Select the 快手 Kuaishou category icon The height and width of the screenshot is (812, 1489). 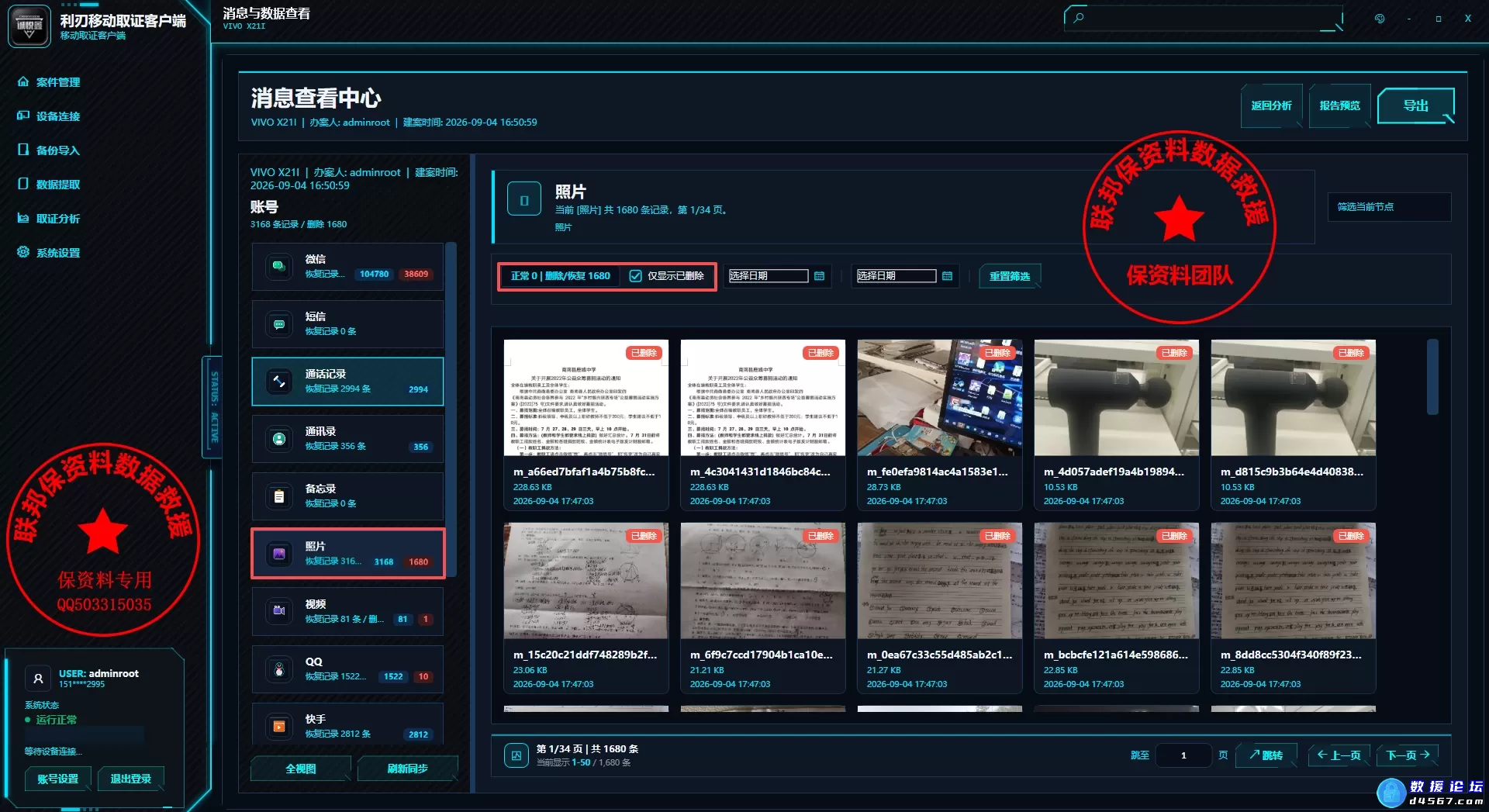(279, 727)
